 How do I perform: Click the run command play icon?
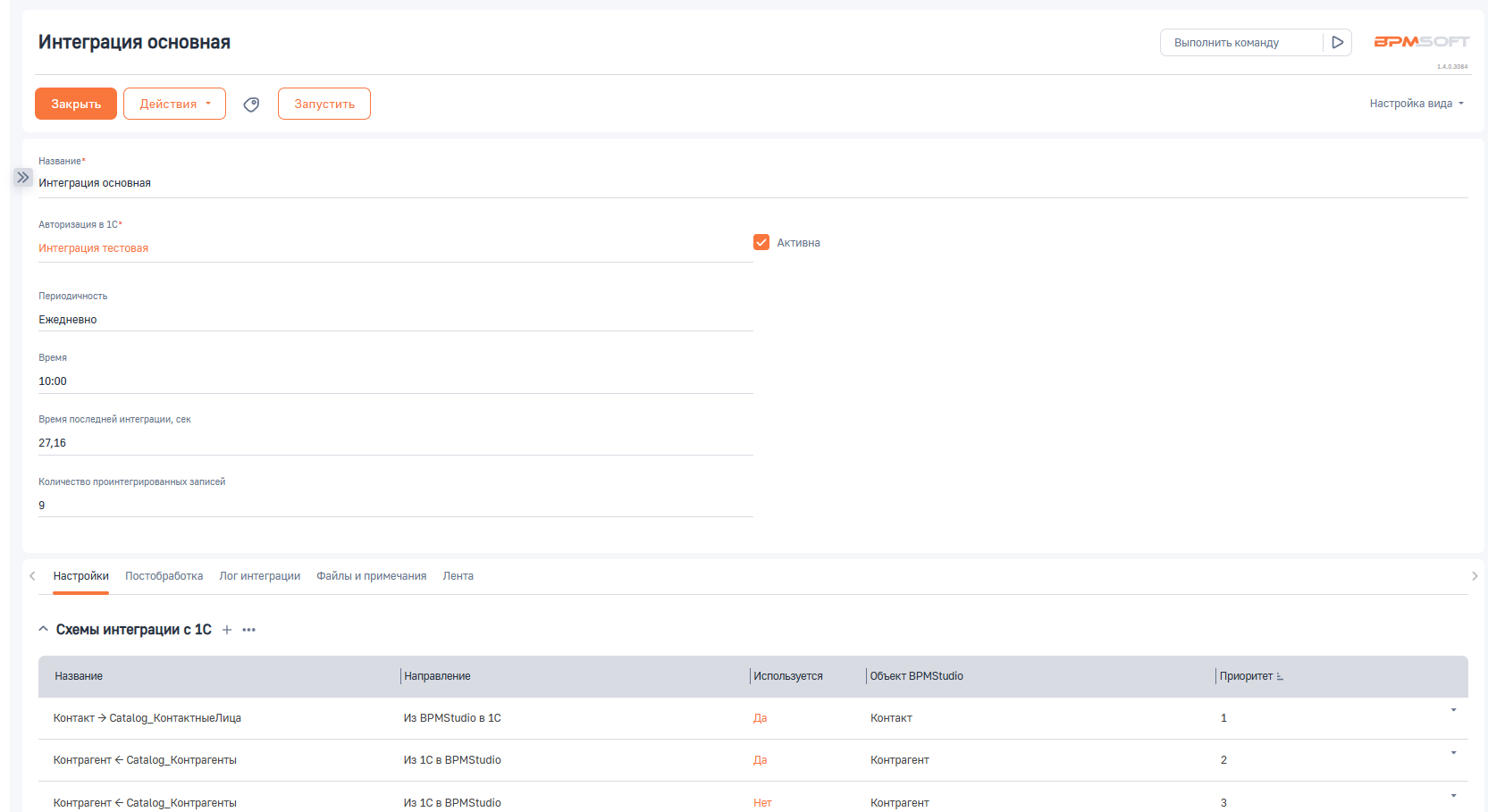pos(1337,43)
